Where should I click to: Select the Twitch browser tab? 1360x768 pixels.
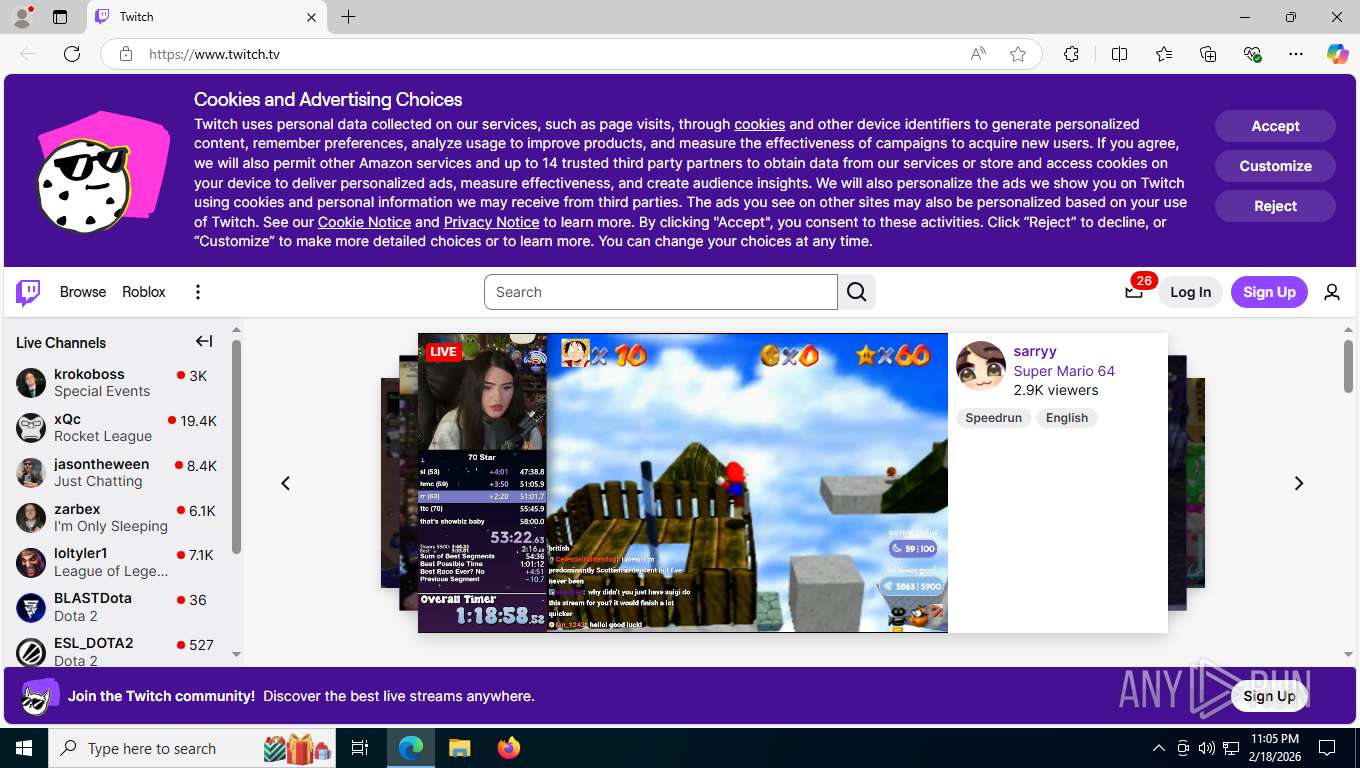(207, 17)
